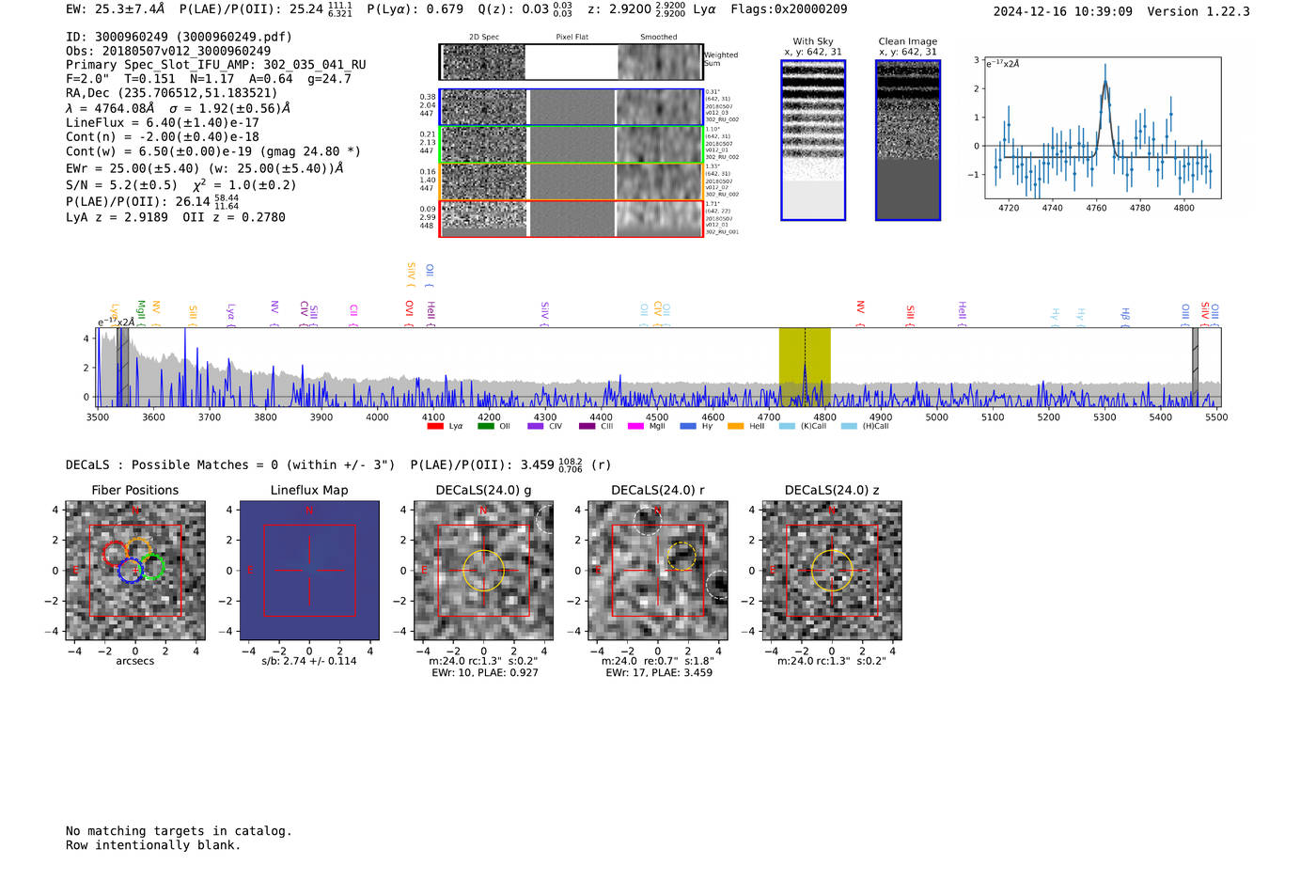The height and width of the screenshot is (896, 1316).
Task: Click the Primary Spec_Slot_IFU_AMP line
Action: click(216, 65)
